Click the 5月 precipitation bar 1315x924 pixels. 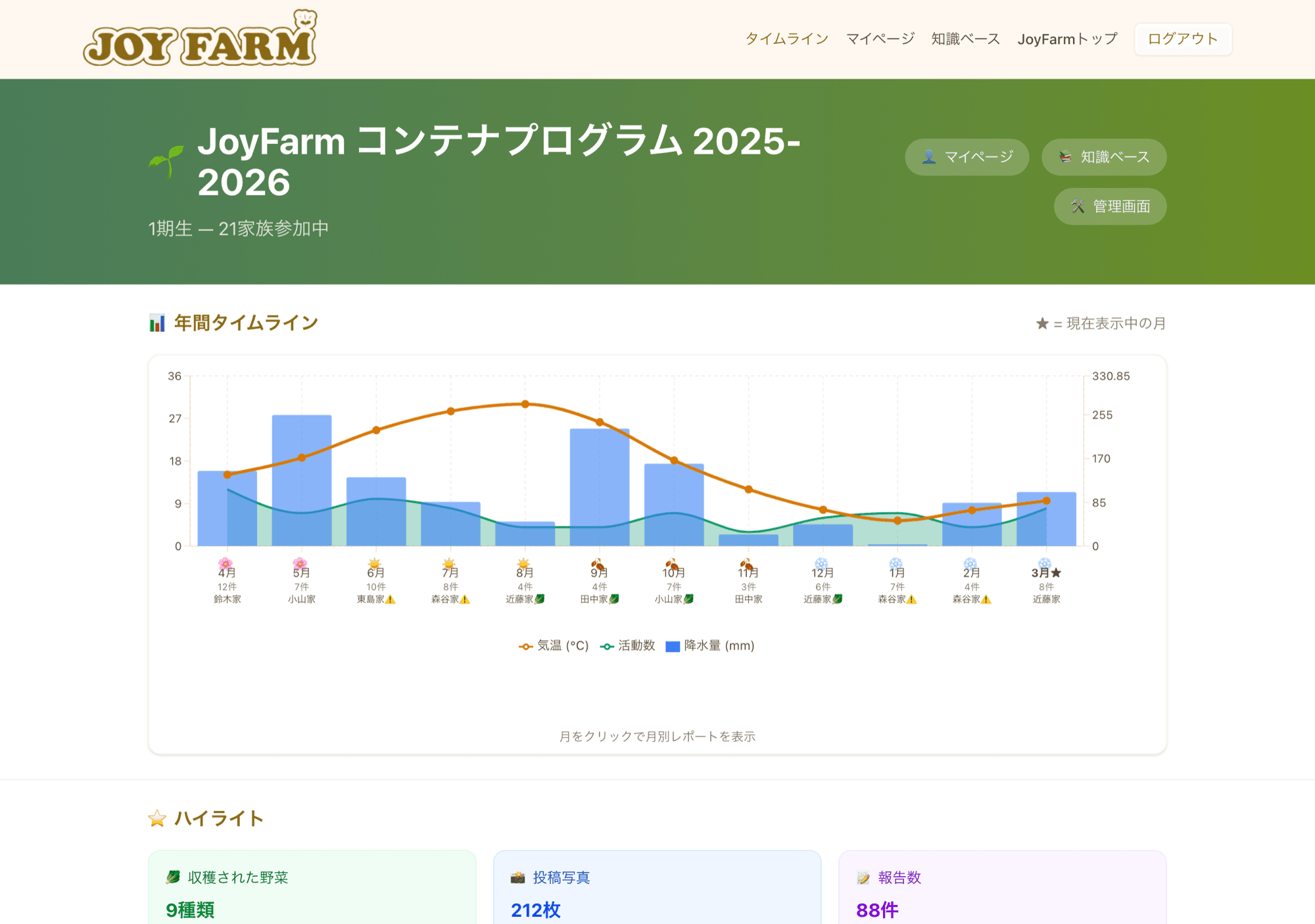pyautogui.click(x=301, y=480)
